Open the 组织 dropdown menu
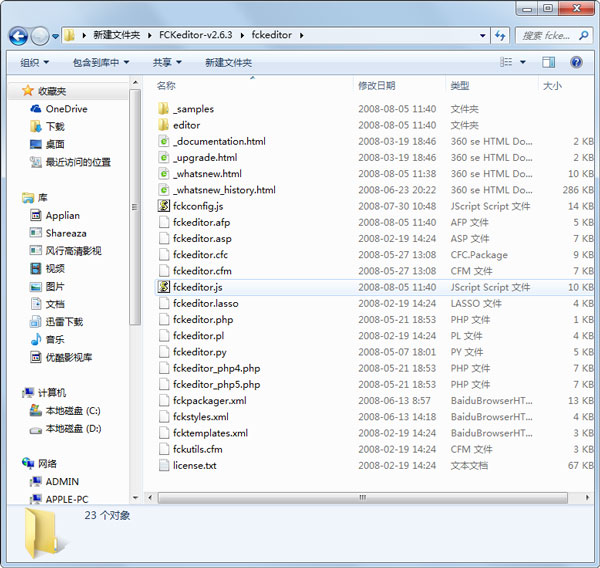The height and width of the screenshot is (568, 600). pos(36,62)
